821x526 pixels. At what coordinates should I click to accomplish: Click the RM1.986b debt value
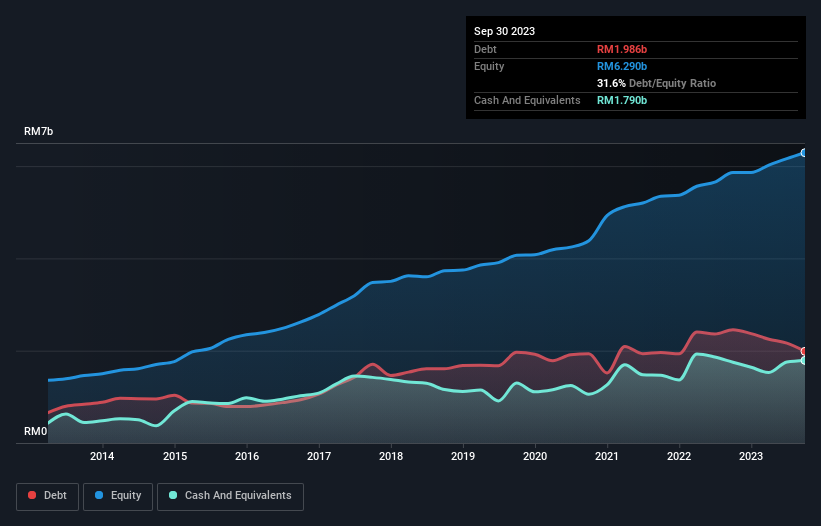pyautogui.click(x=622, y=49)
